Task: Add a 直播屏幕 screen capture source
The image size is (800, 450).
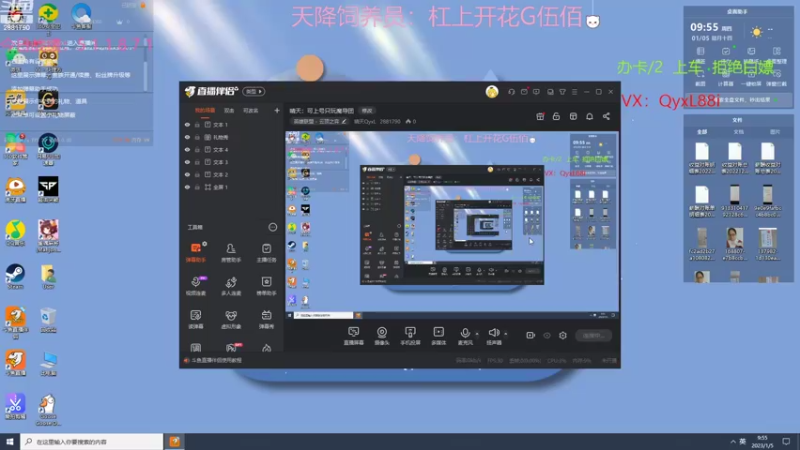Action: pos(354,336)
